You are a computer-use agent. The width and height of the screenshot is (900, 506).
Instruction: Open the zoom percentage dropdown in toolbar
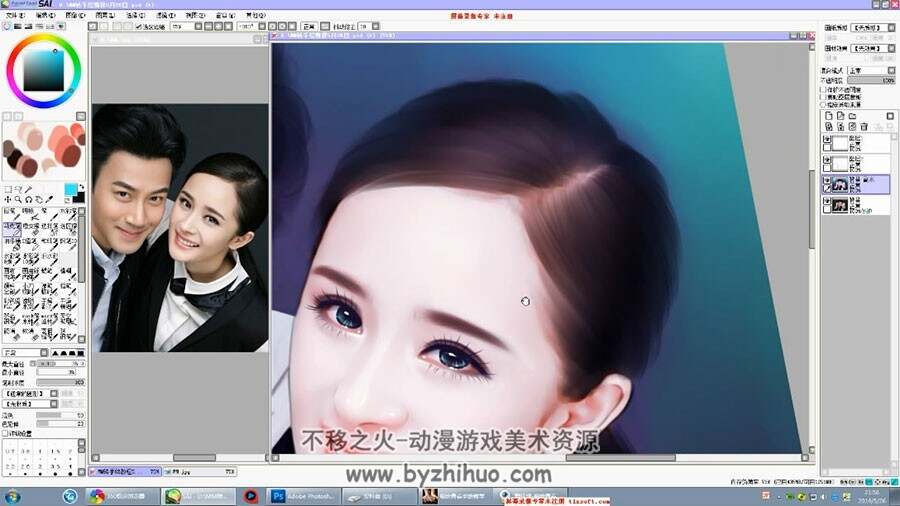pyautogui.click(x=197, y=26)
